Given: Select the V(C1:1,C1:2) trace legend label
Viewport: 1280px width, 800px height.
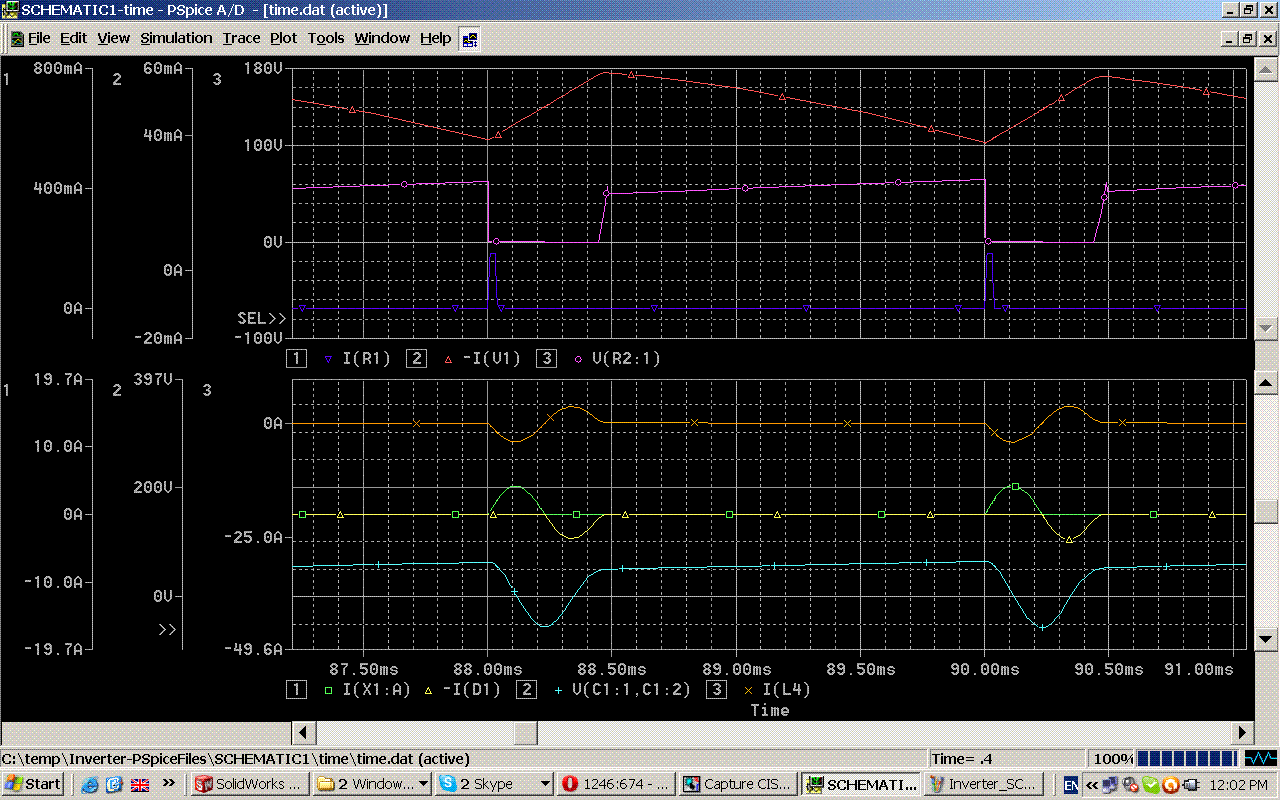Looking at the screenshot, I should click(631, 689).
